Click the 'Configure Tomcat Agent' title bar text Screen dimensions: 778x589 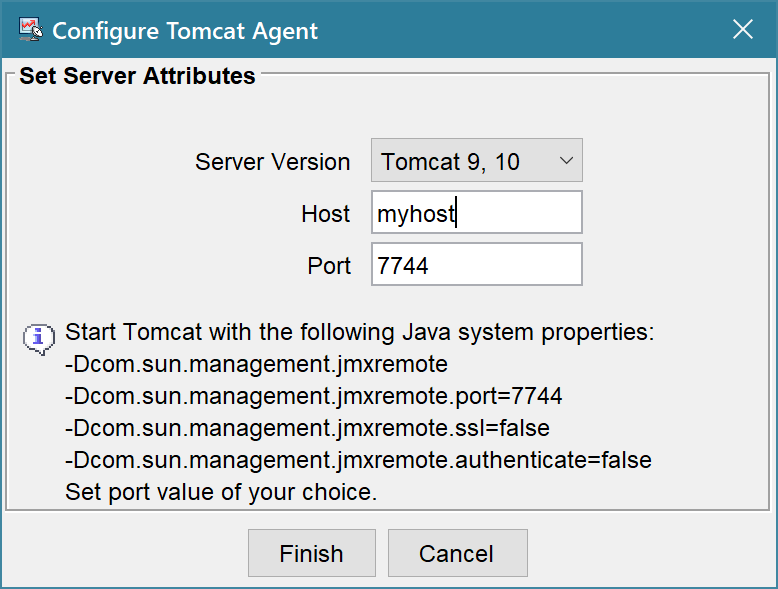(x=185, y=31)
